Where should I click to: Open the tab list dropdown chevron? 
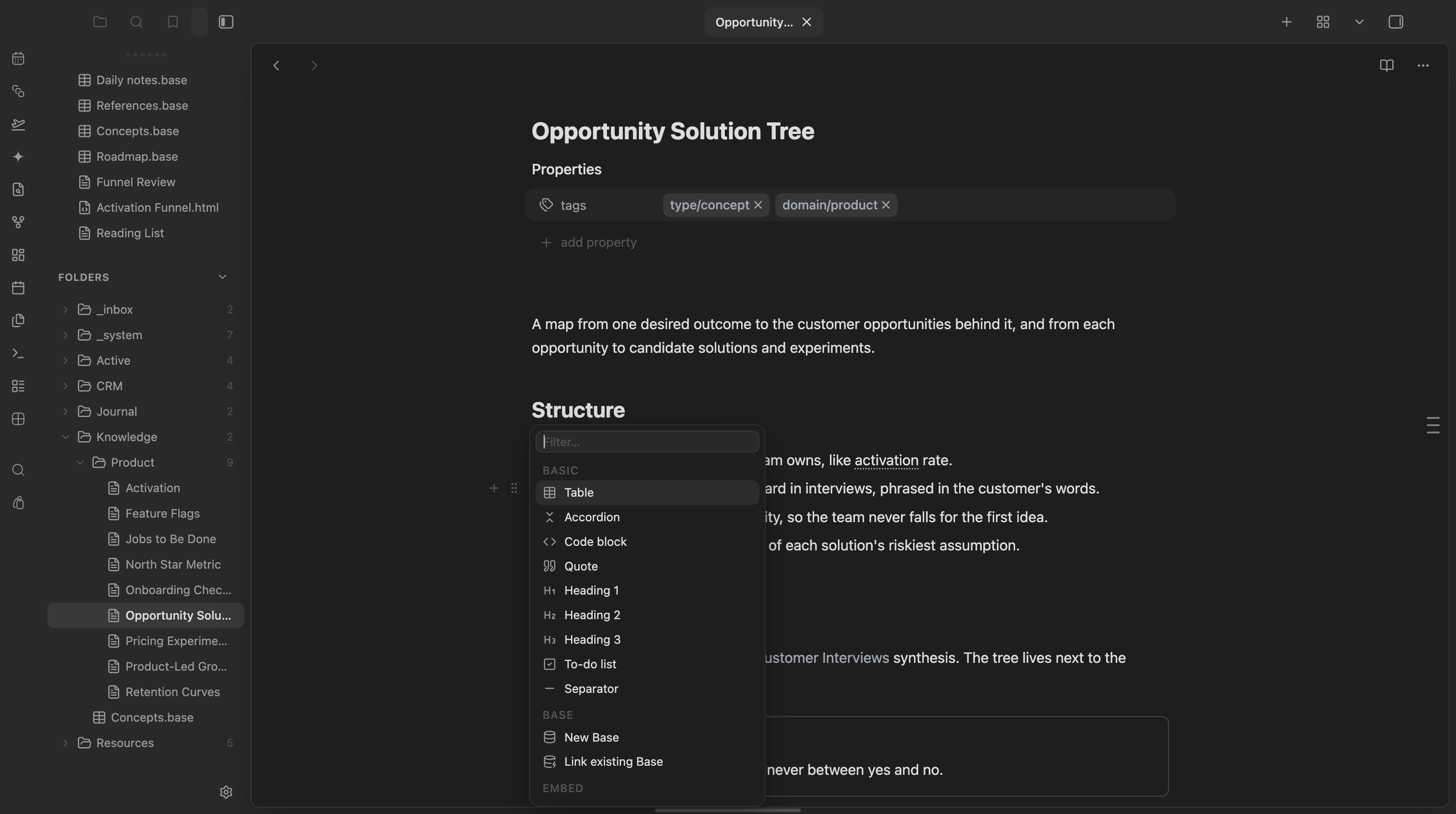[1360, 22]
